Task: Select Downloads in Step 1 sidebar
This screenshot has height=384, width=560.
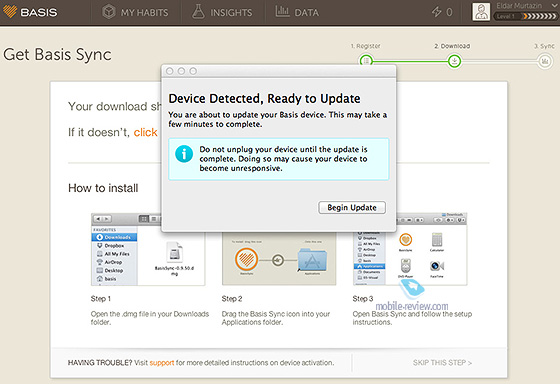Action: (114, 237)
